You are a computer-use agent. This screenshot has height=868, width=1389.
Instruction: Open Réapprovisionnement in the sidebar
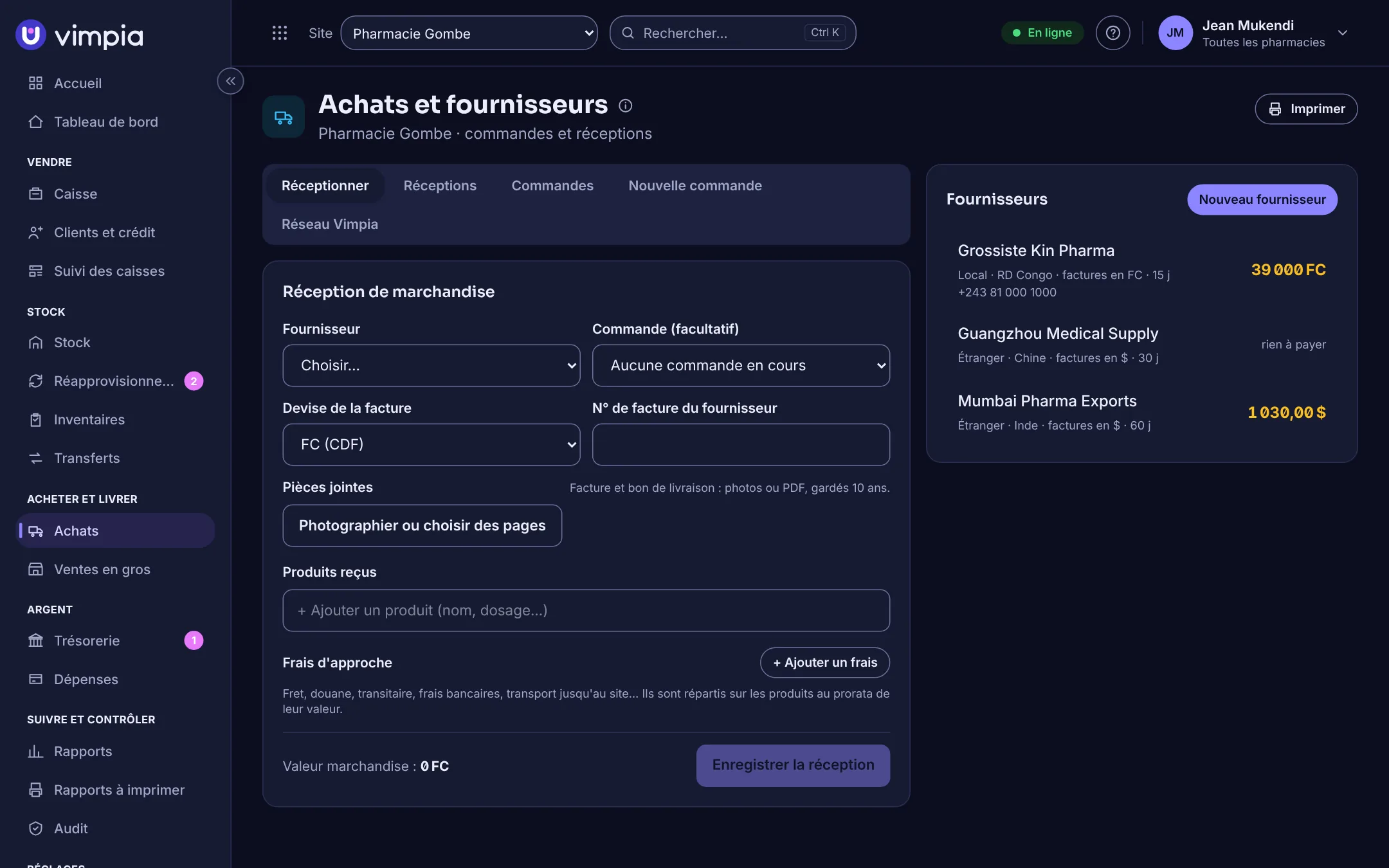click(115, 381)
